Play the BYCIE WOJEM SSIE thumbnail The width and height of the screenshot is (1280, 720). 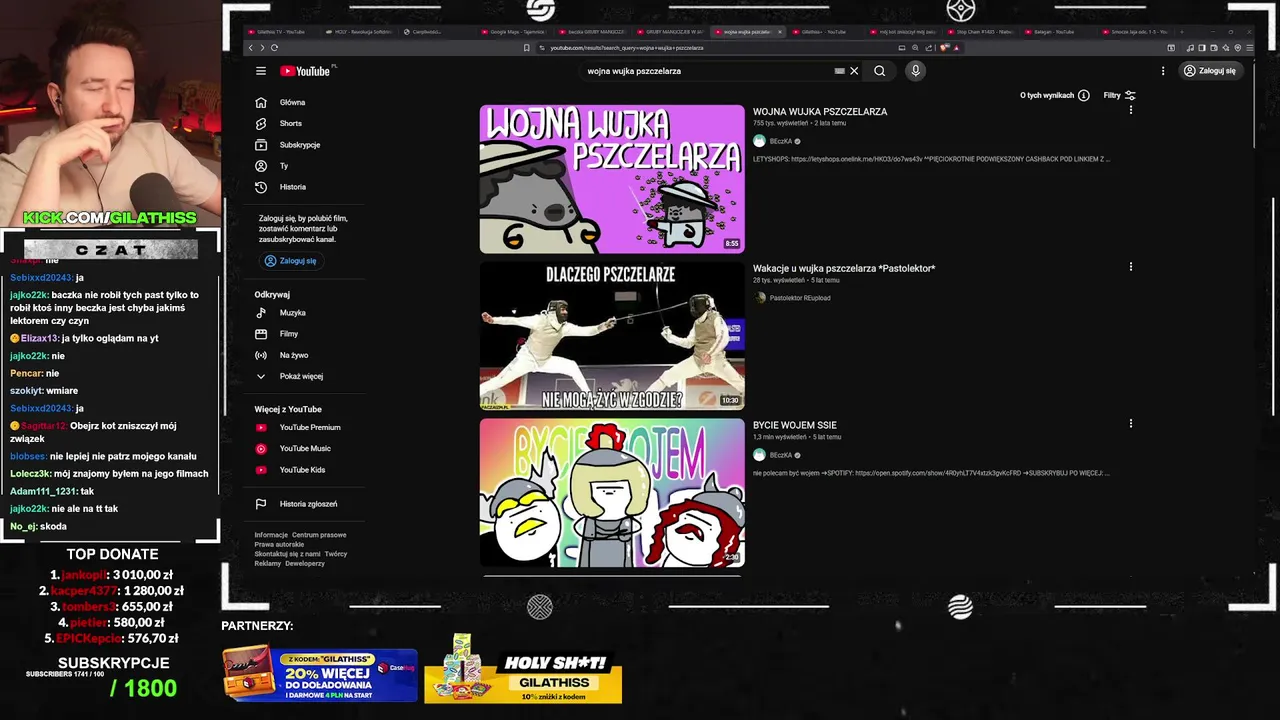point(612,493)
